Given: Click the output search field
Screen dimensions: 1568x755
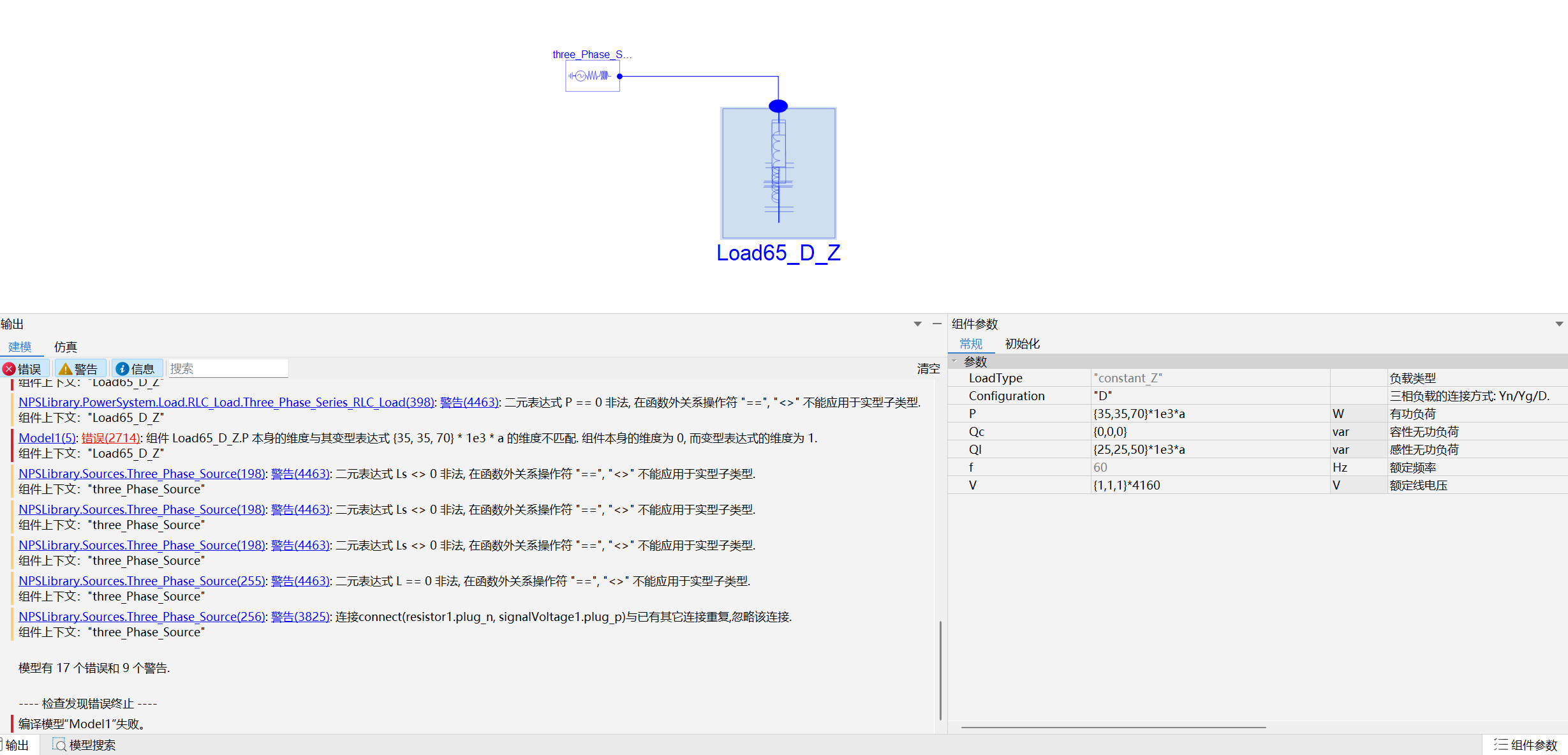Looking at the screenshot, I should tap(227, 369).
